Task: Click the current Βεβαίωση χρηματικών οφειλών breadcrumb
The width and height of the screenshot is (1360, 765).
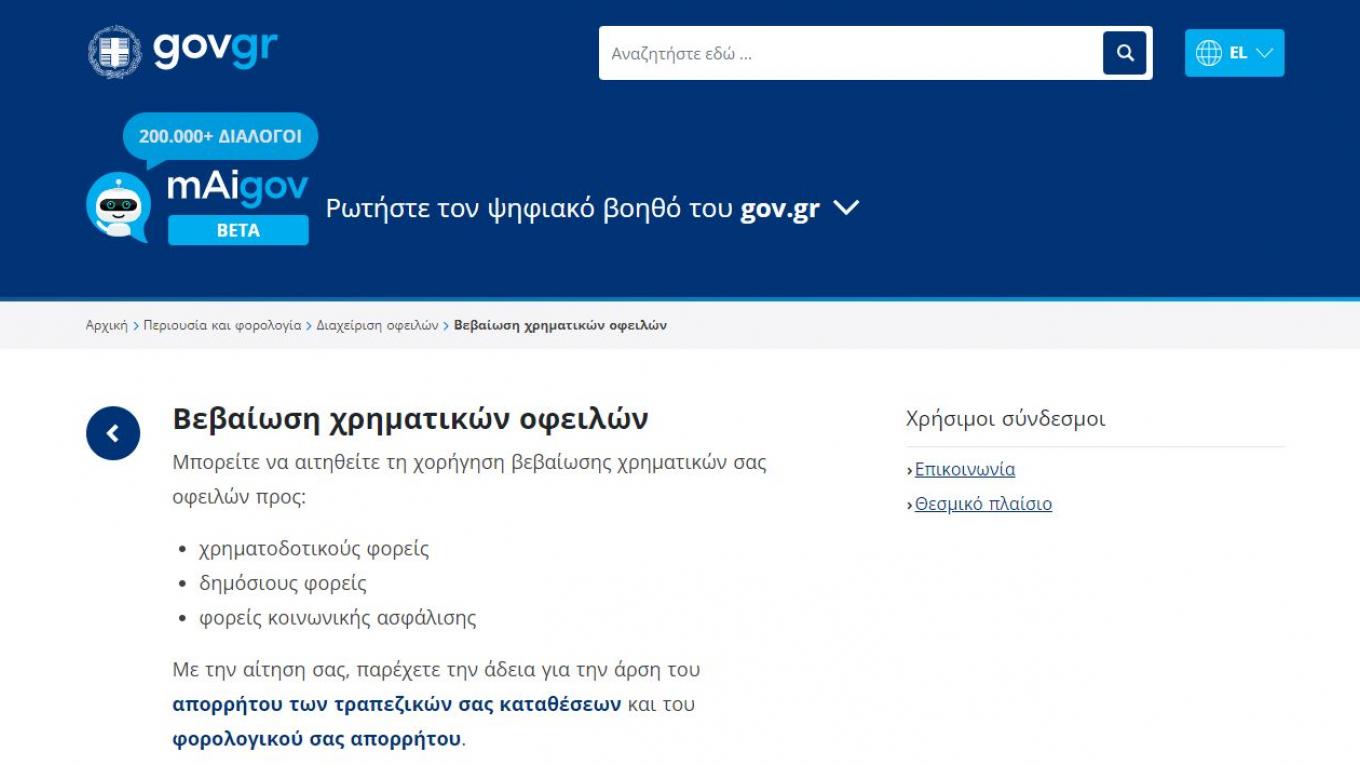Action: (x=560, y=325)
